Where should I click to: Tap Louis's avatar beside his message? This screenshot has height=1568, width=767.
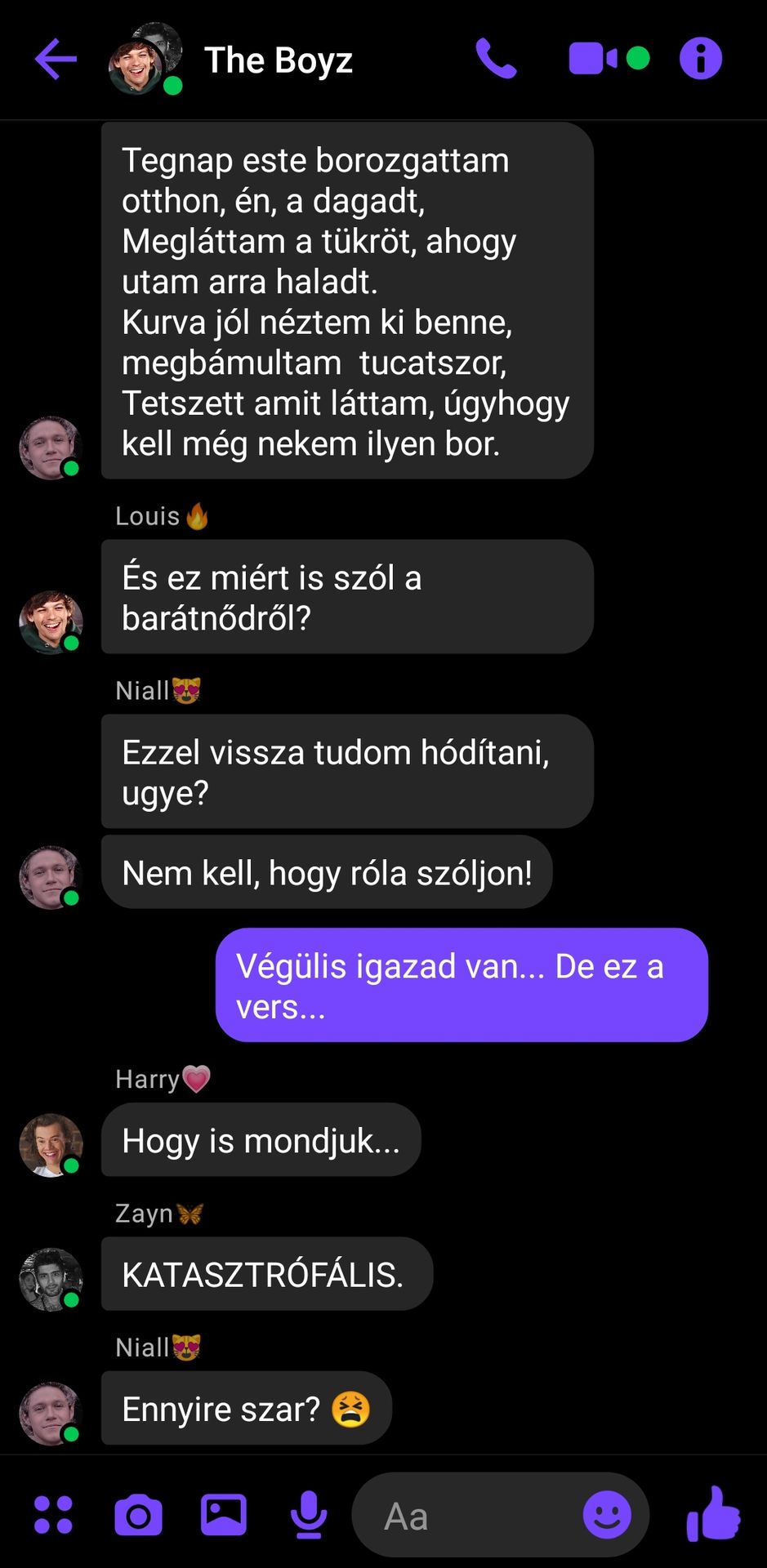(x=51, y=622)
